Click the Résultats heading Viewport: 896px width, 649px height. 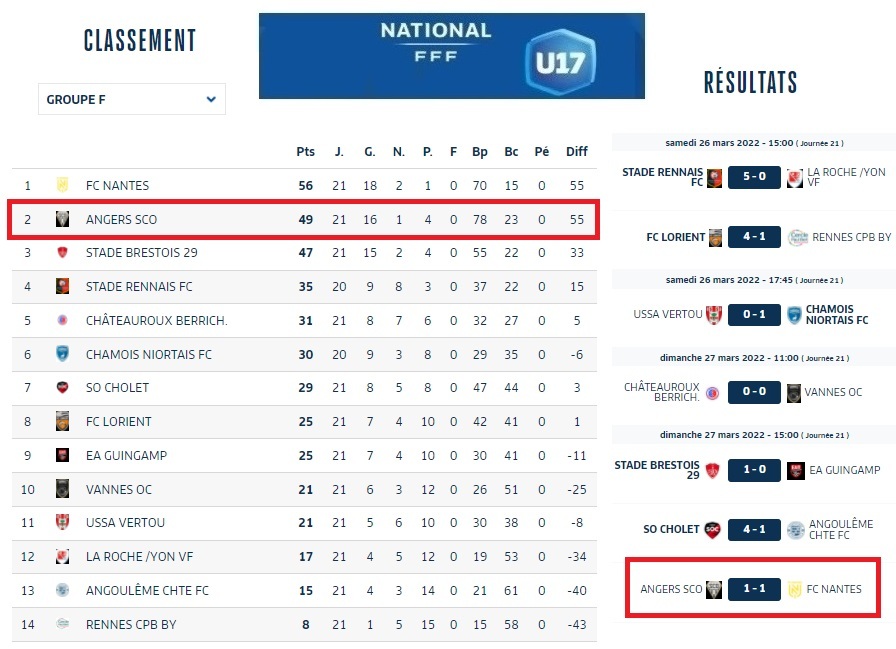pos(750,82)
